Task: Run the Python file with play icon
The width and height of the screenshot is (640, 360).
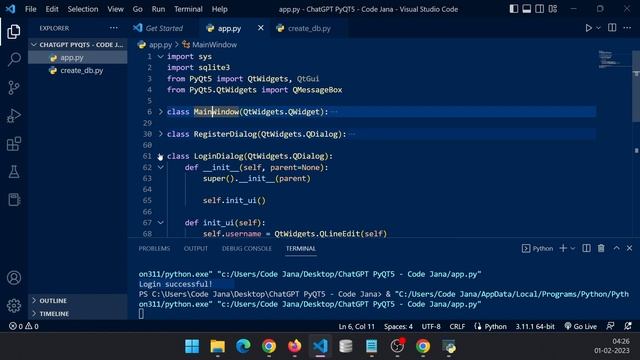Action: (588, 28)
